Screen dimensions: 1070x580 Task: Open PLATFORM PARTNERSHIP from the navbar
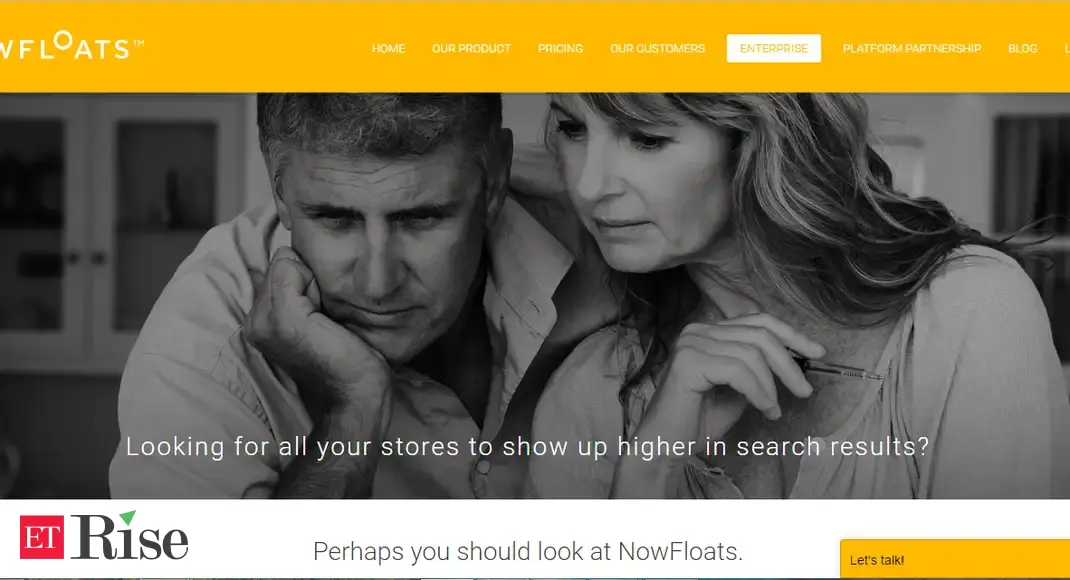tap(912, 48)
